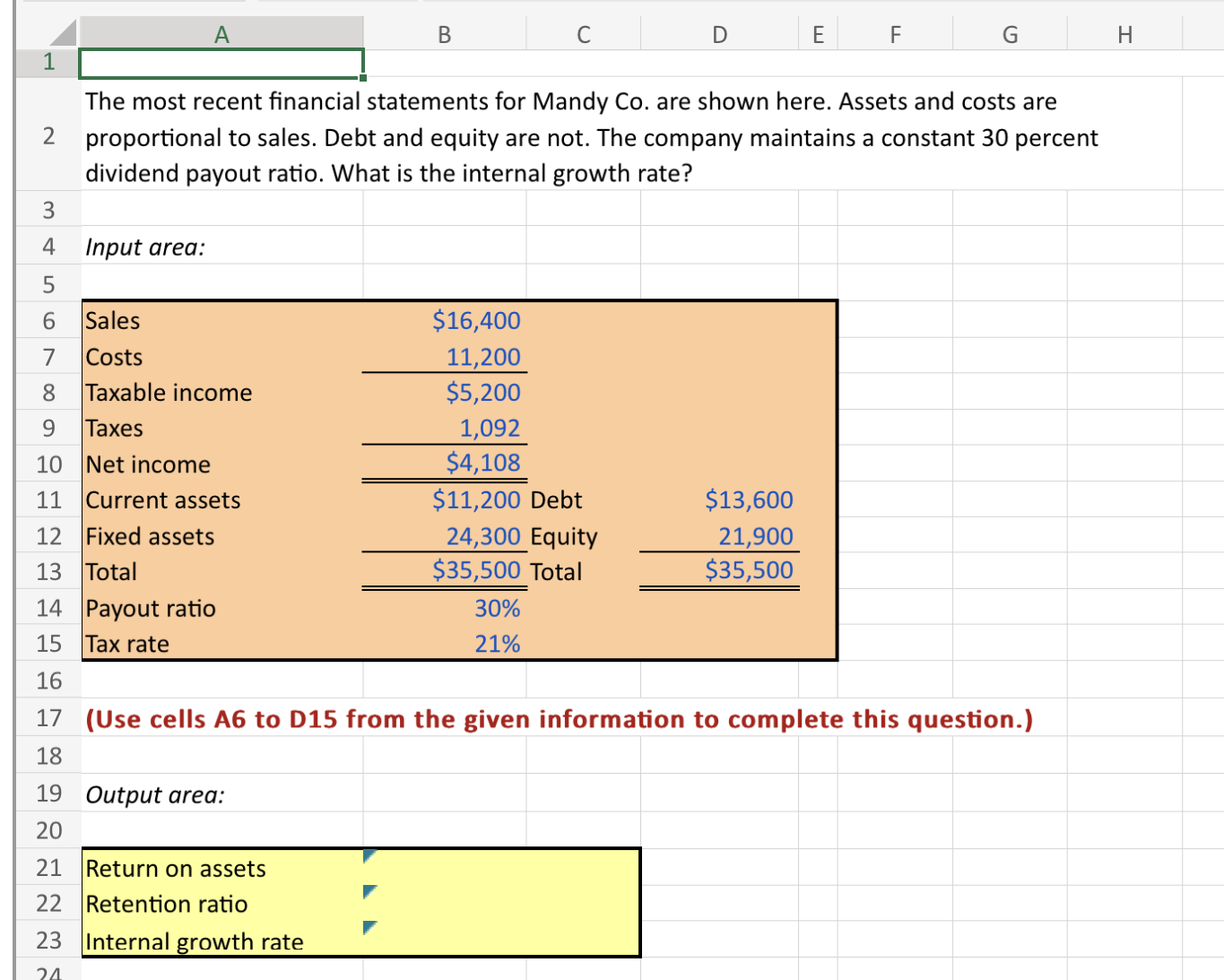
Task: Select column B header
Action: (x=444, y=34)
